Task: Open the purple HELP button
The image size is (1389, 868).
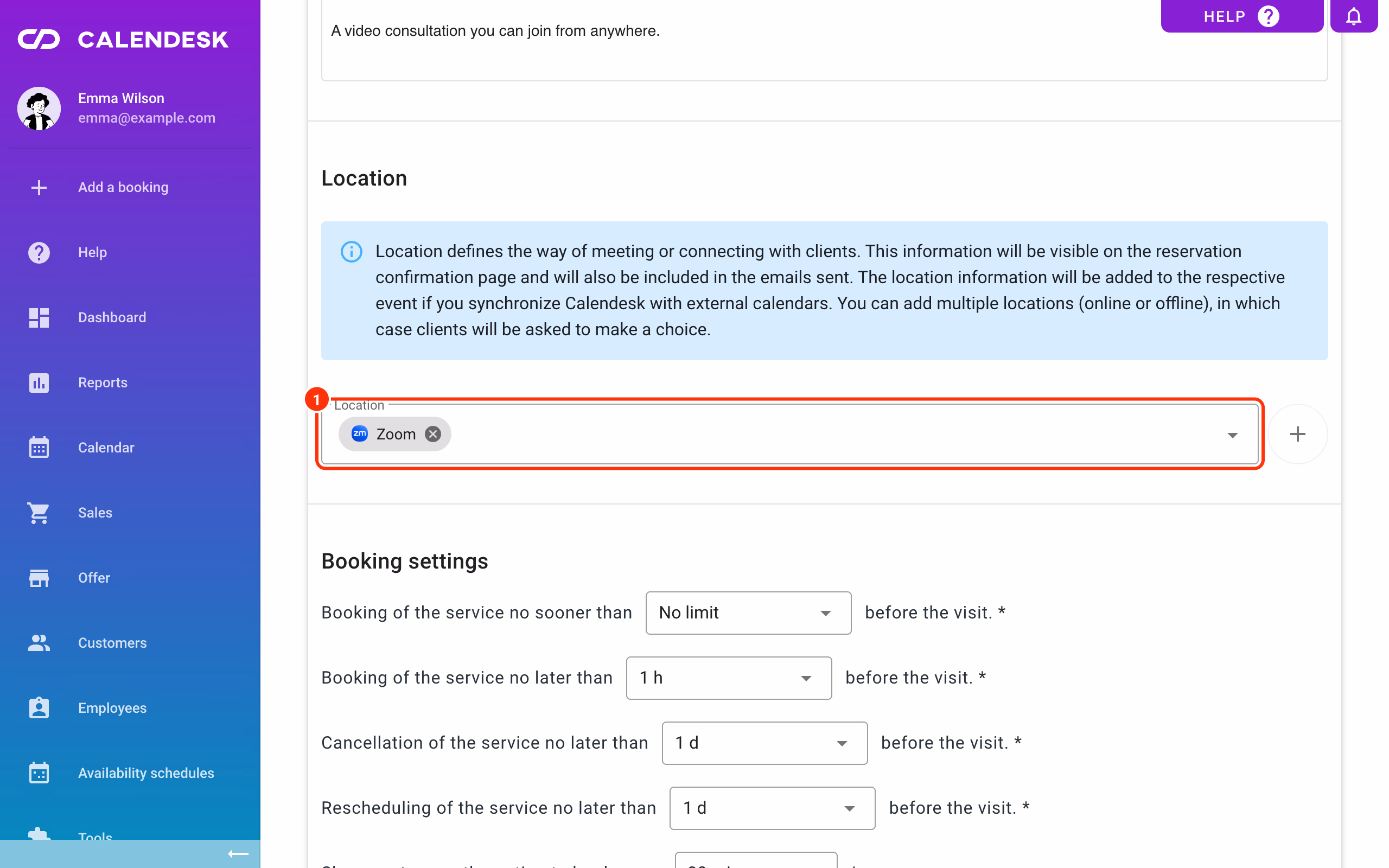Action: 1241,16
